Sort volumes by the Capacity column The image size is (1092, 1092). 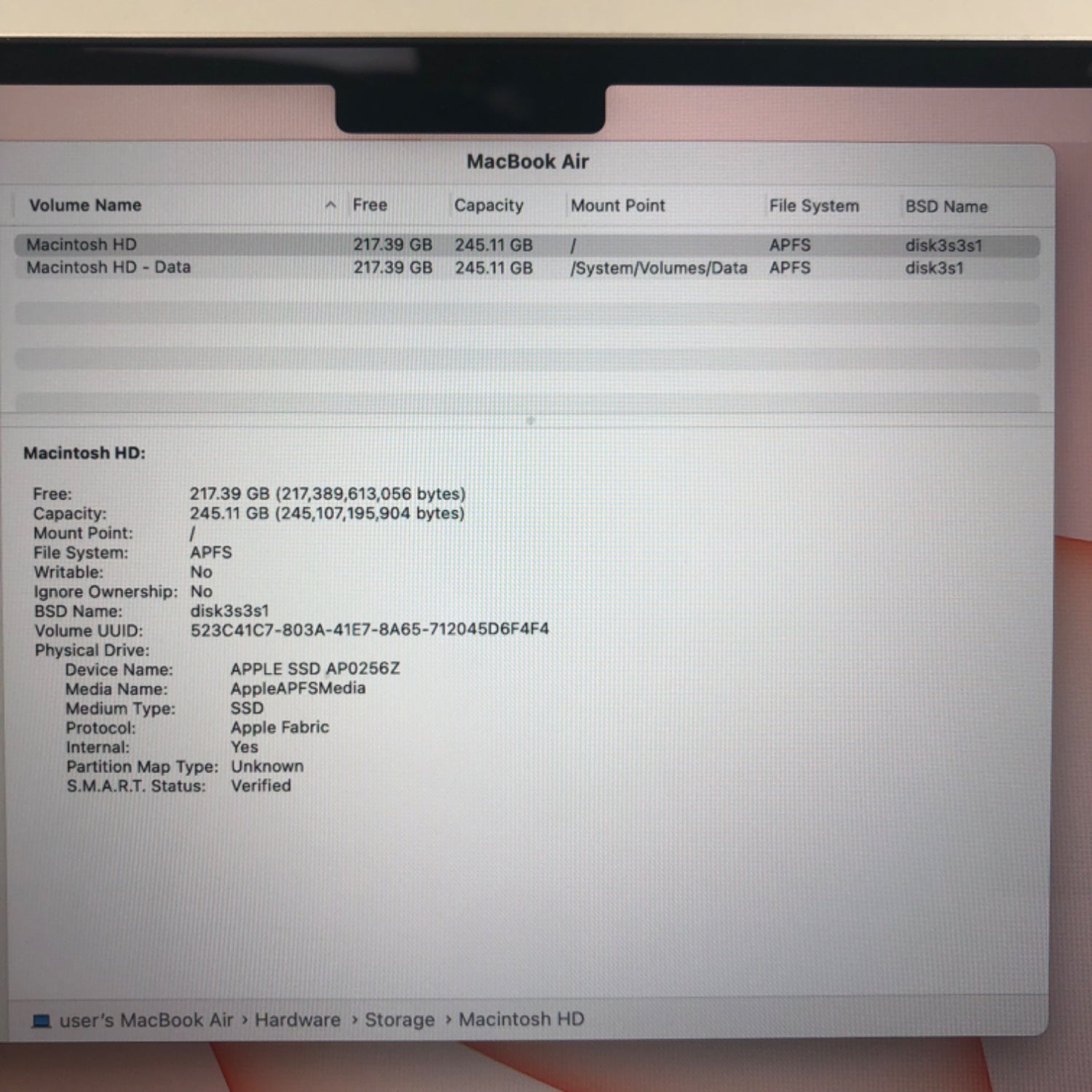click(488, 205)
